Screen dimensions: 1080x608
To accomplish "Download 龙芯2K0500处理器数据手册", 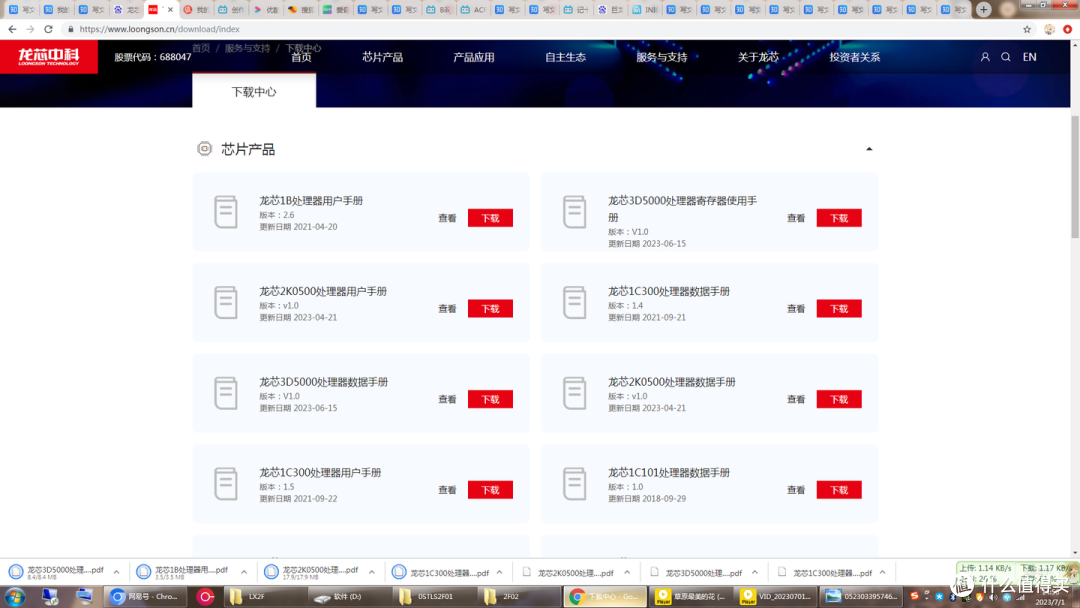I will [x=839, y=399].
